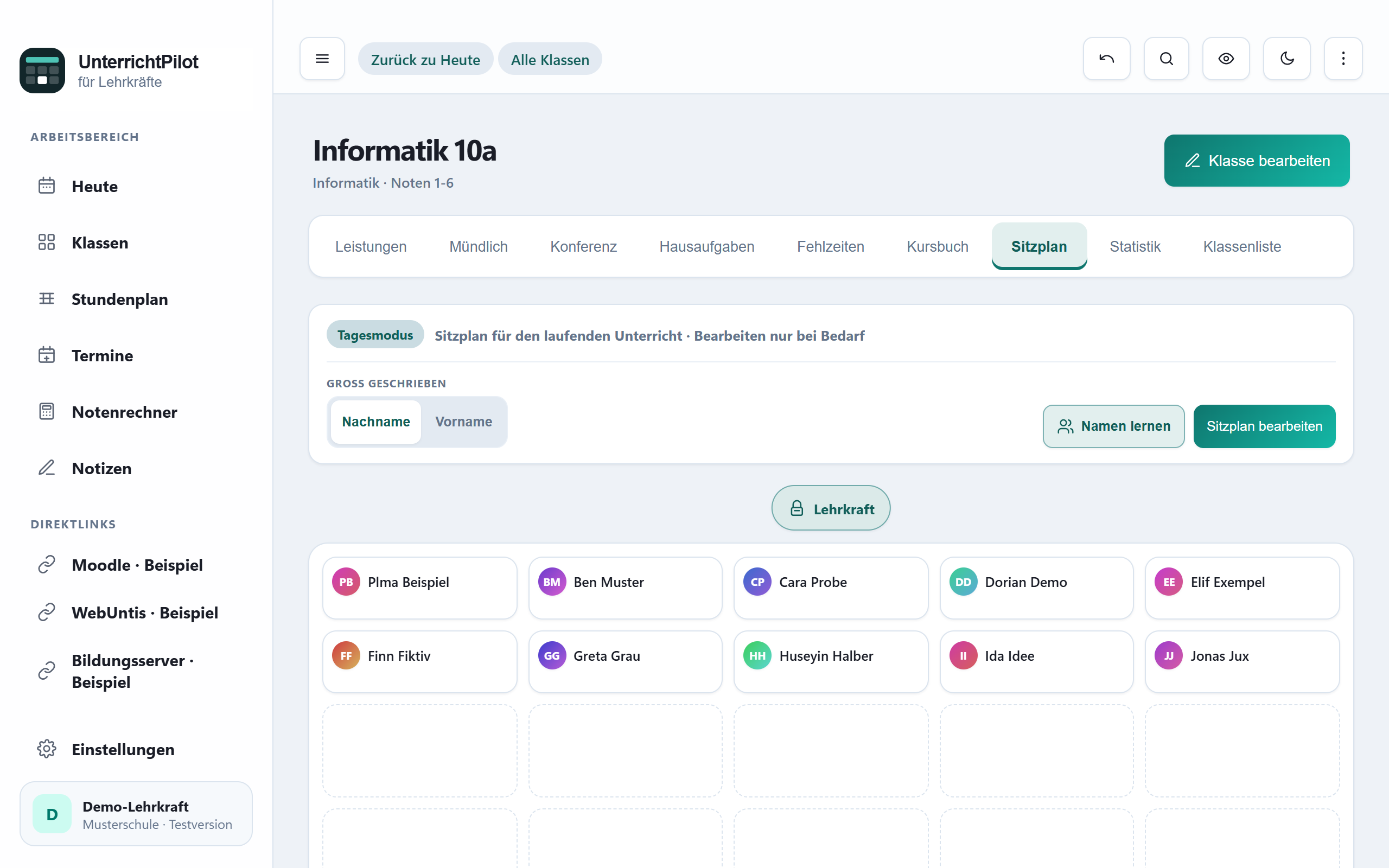The width and height of the screenshot is (1389, 868).
Task: Switch to the Statistik tab
Action: (1135, 246)
